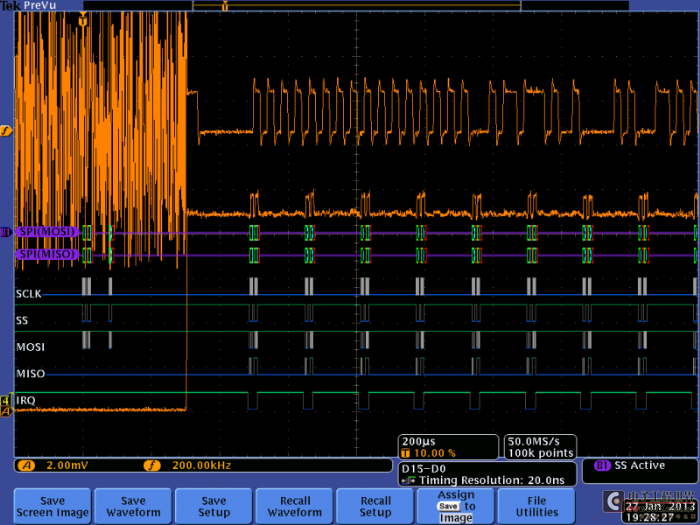Select the B1 bus indicator icon
Screen dimensions: 700x525
[5, 232]
